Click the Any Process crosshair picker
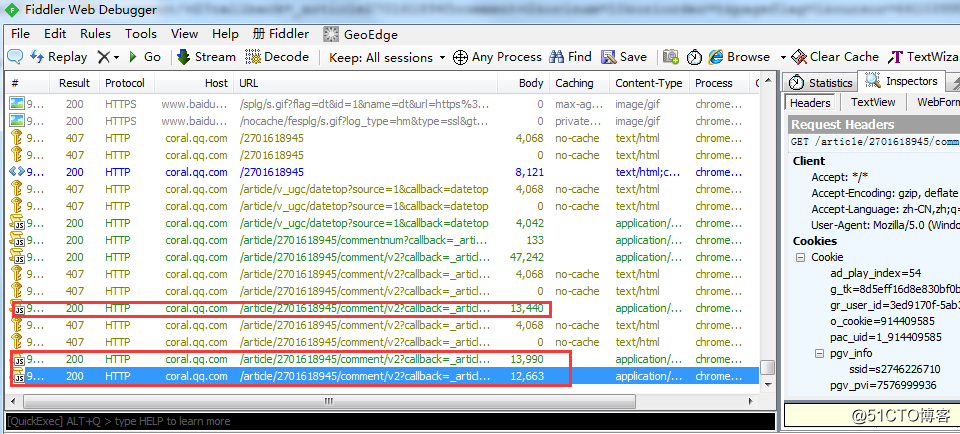 pos(497,57)
